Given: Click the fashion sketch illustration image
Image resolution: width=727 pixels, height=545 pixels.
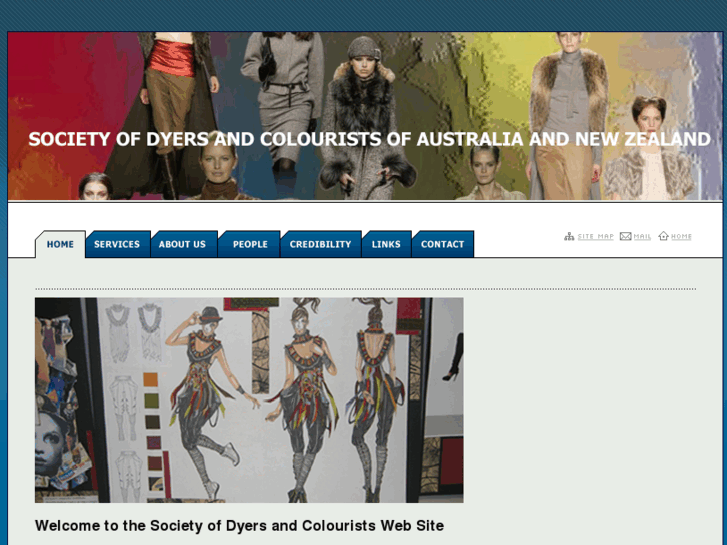Looking at the screenshot, I should (x=249, y=400).
